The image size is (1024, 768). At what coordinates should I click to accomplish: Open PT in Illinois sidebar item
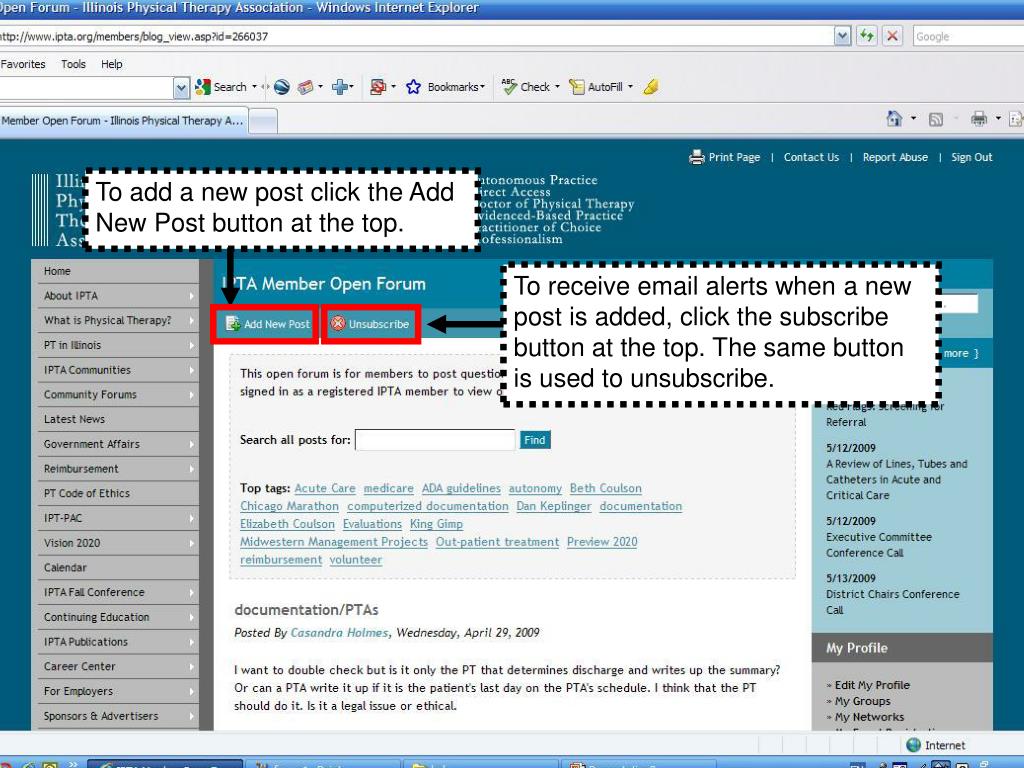[118, 345]
